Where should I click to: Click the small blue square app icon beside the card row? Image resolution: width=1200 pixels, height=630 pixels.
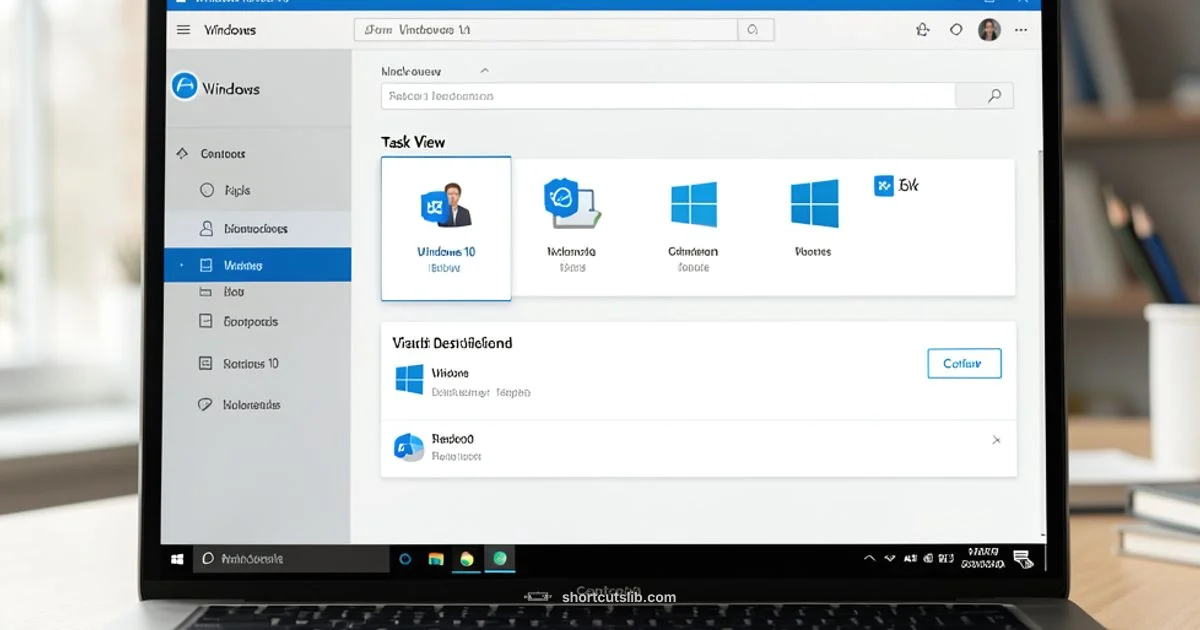(x=884, y=185)
